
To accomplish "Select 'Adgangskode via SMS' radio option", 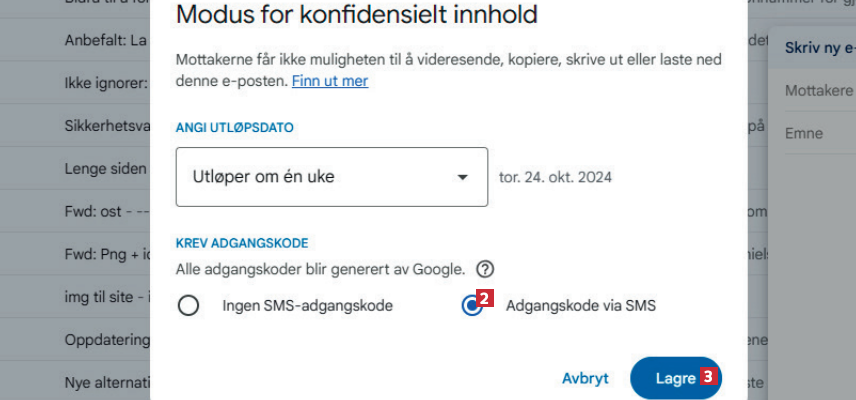I will pyautogui.click(x=472, y=306).
